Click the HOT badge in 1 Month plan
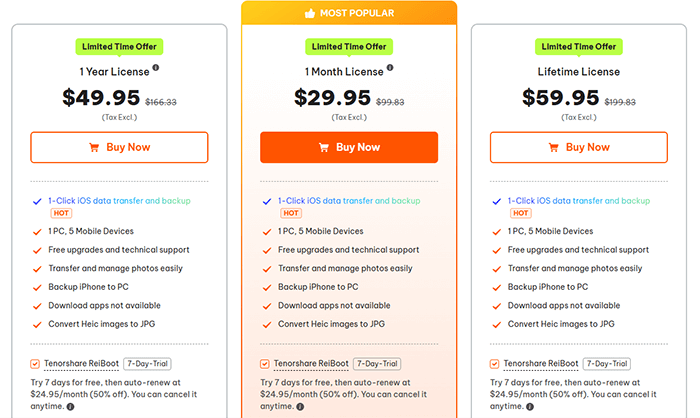Screen dimensions: 700x418 (291, 213)
